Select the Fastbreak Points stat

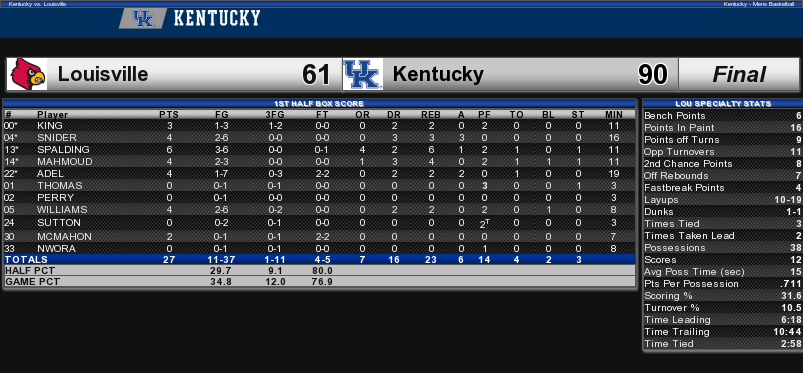click(723, 188)
